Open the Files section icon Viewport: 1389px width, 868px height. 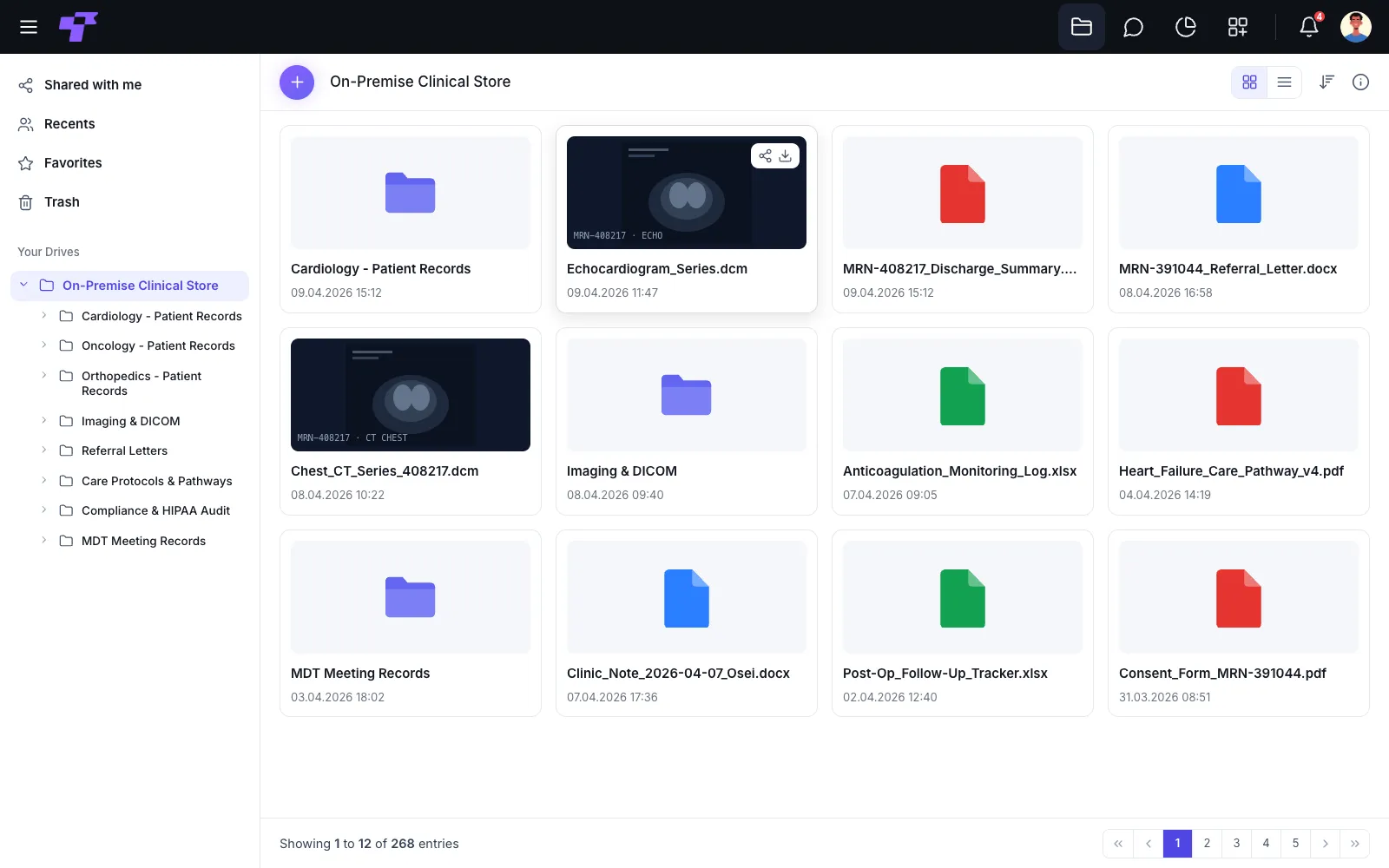pyautogui.click(x=1081, y=27)
